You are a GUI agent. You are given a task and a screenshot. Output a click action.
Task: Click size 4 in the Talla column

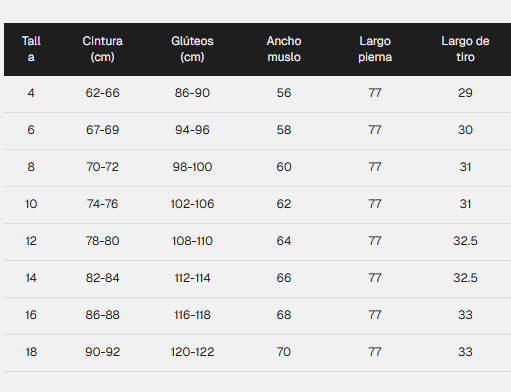pos(31,93)
